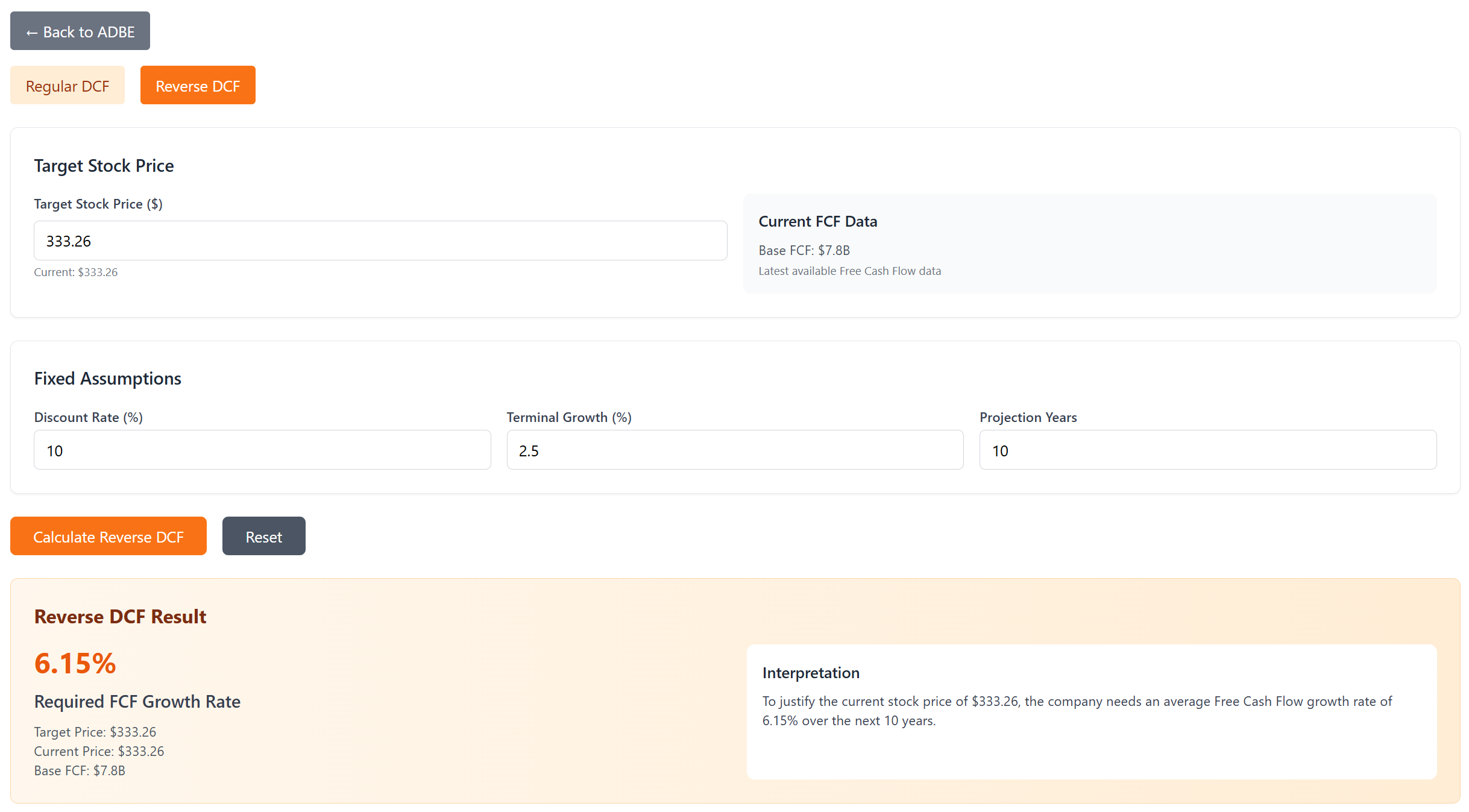
Task: Click Required FCF Growth Rate label
Action: tap(137, 702)
